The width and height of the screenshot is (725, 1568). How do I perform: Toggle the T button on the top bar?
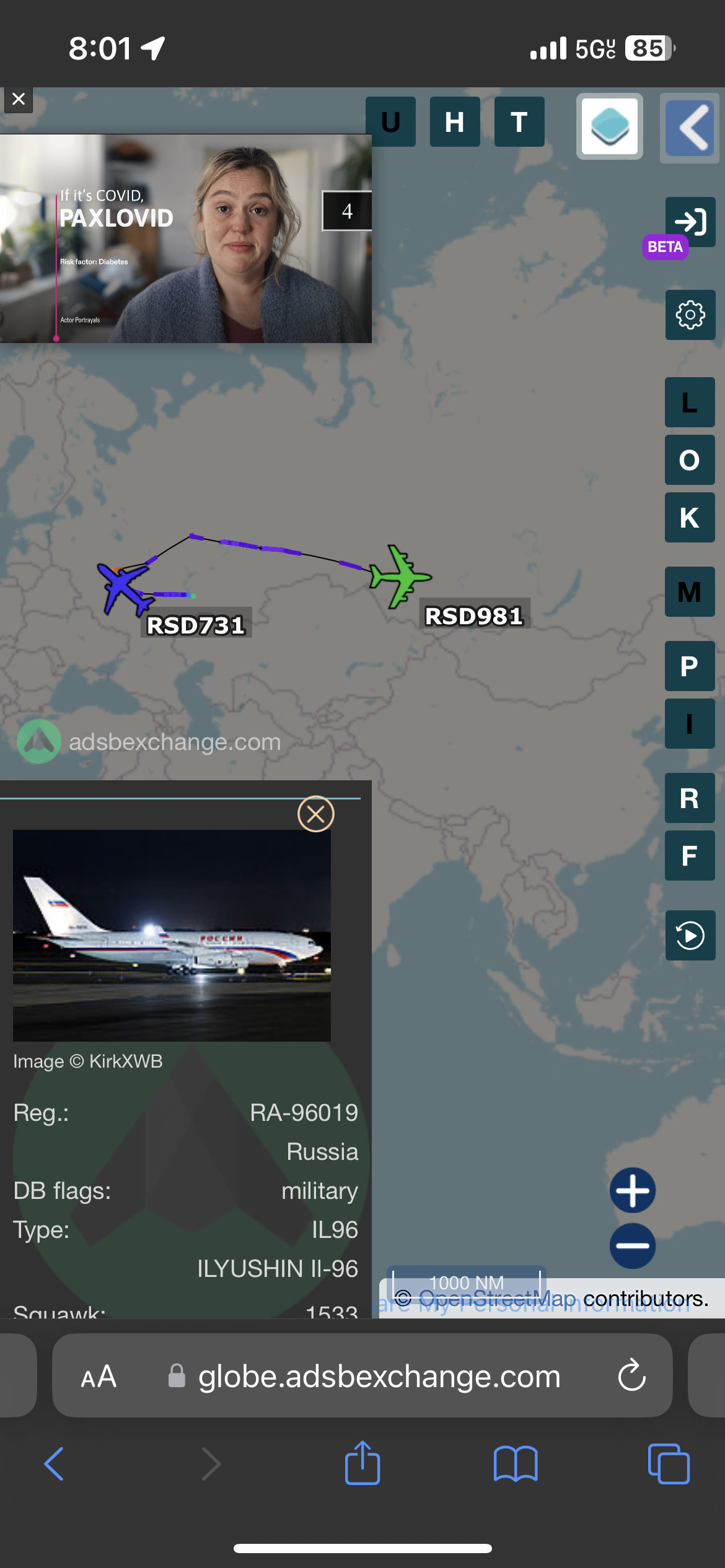click(x=519, y=121)
